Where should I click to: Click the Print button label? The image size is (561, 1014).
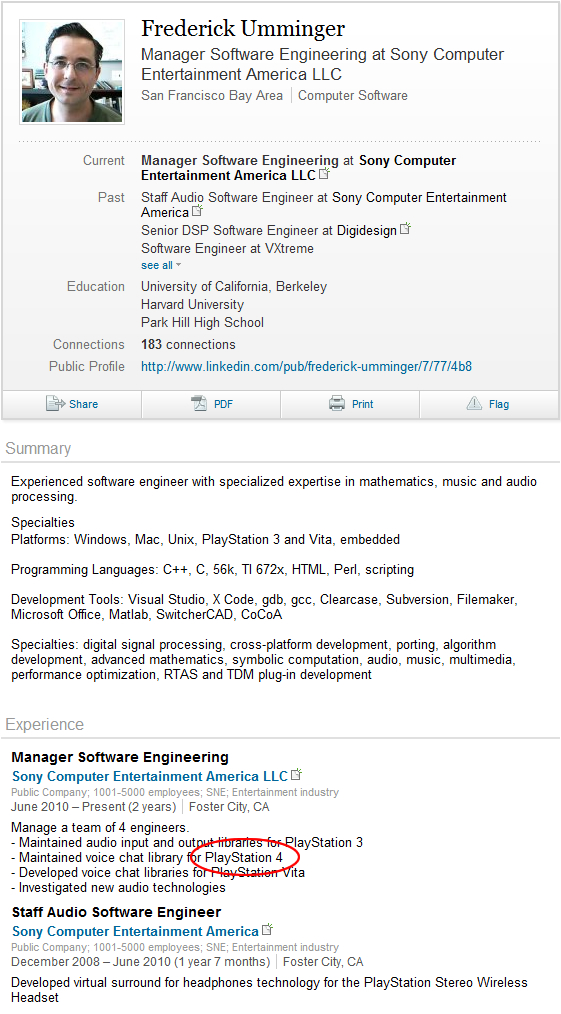(363, 404)
